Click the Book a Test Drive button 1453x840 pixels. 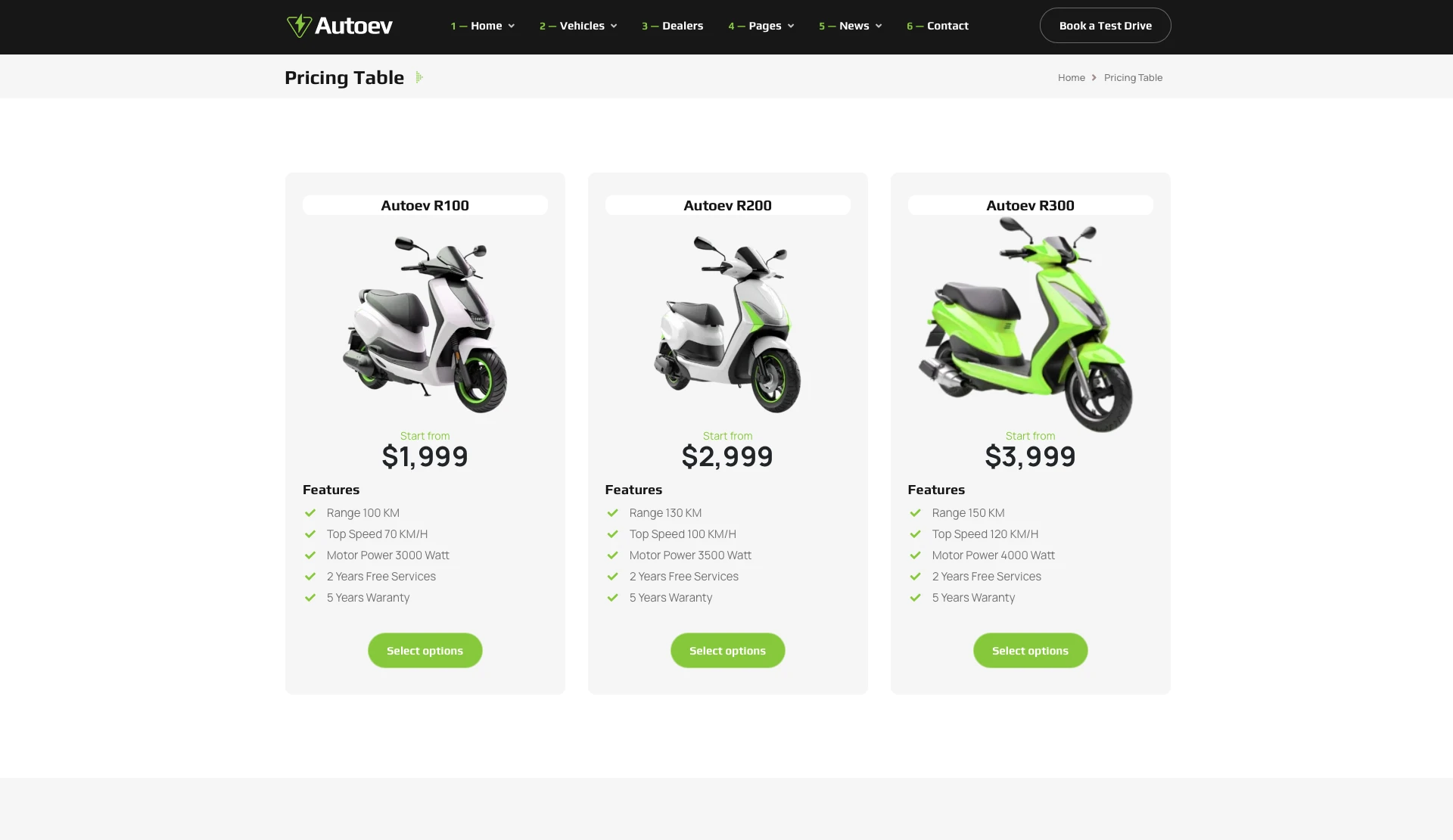tap(1105, 26)
